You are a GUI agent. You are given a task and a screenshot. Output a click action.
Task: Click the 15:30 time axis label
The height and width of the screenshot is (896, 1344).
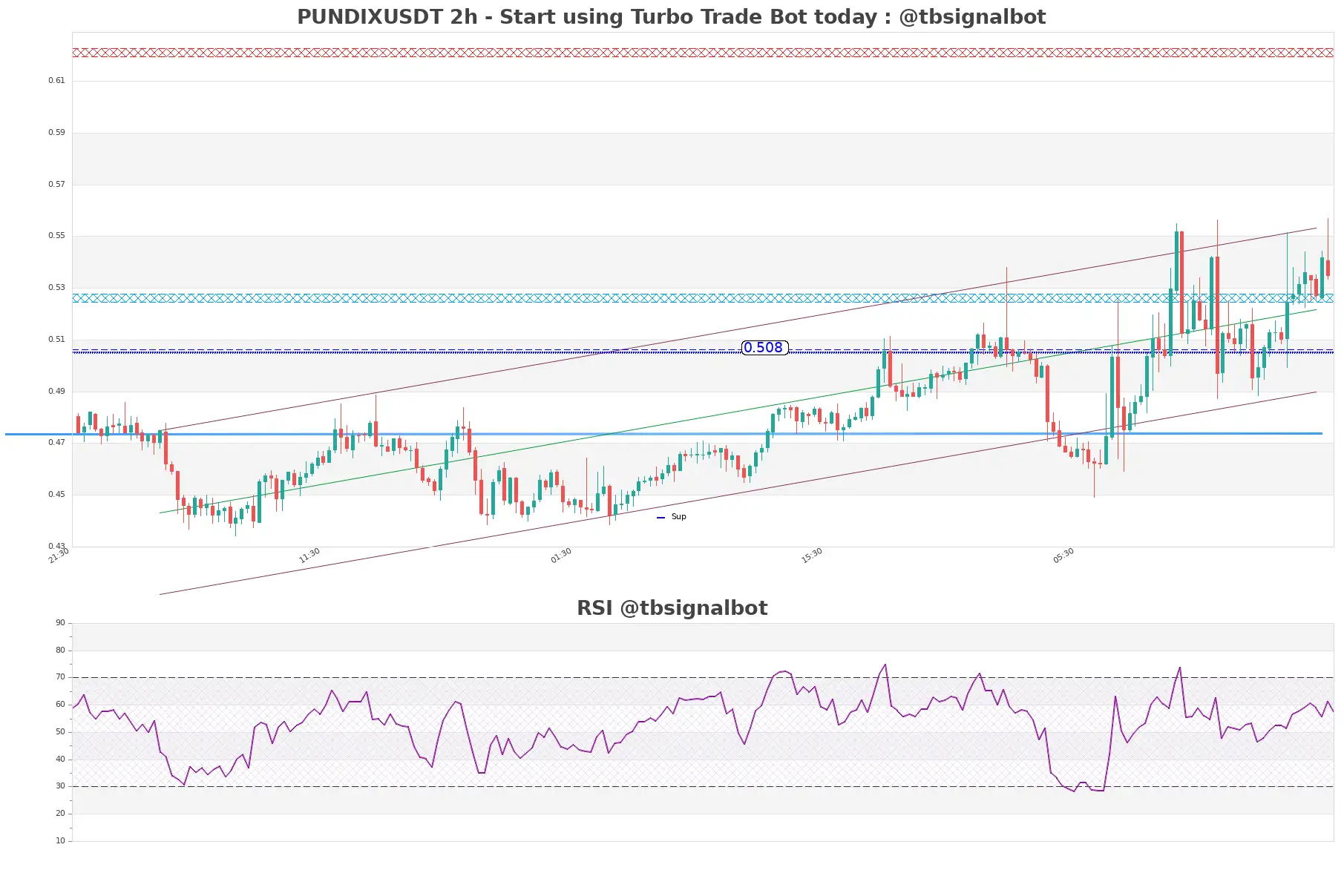click(x=812, y=556)
